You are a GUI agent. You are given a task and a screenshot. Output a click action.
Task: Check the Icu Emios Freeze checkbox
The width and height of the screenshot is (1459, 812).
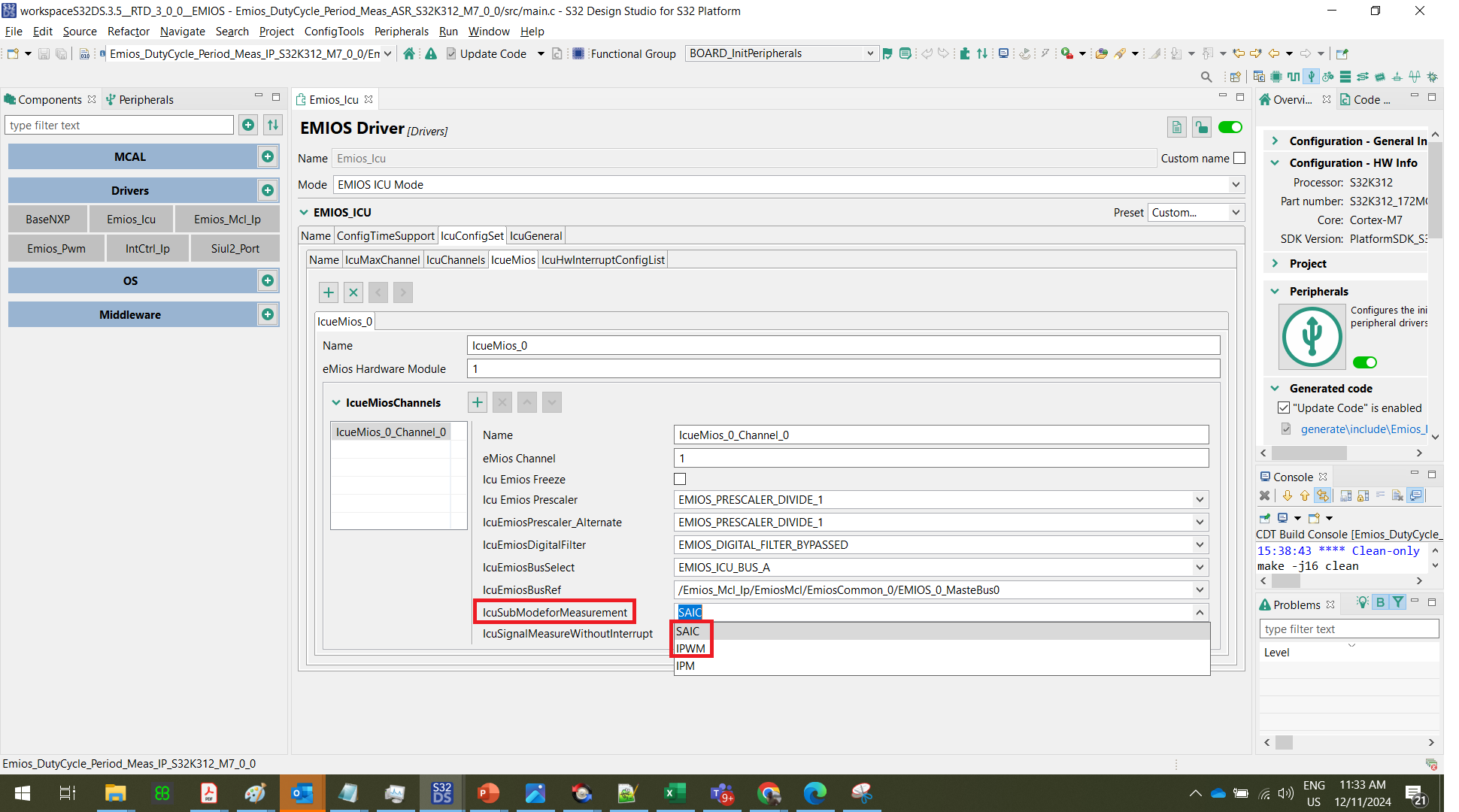[x=680, y=479]
